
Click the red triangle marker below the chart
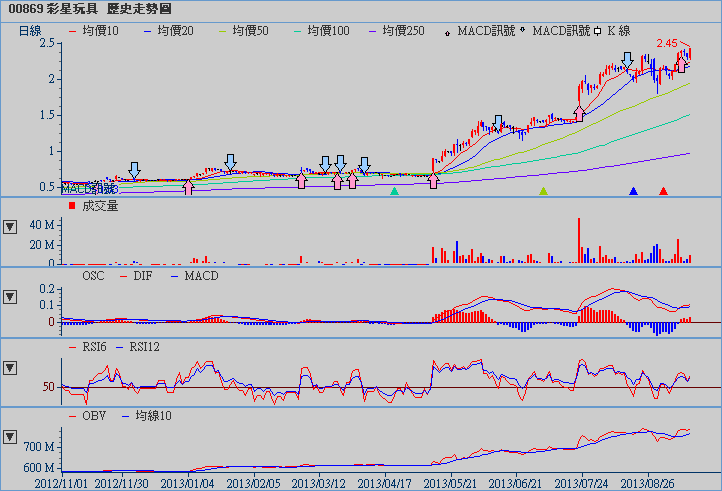coord(663,191)
